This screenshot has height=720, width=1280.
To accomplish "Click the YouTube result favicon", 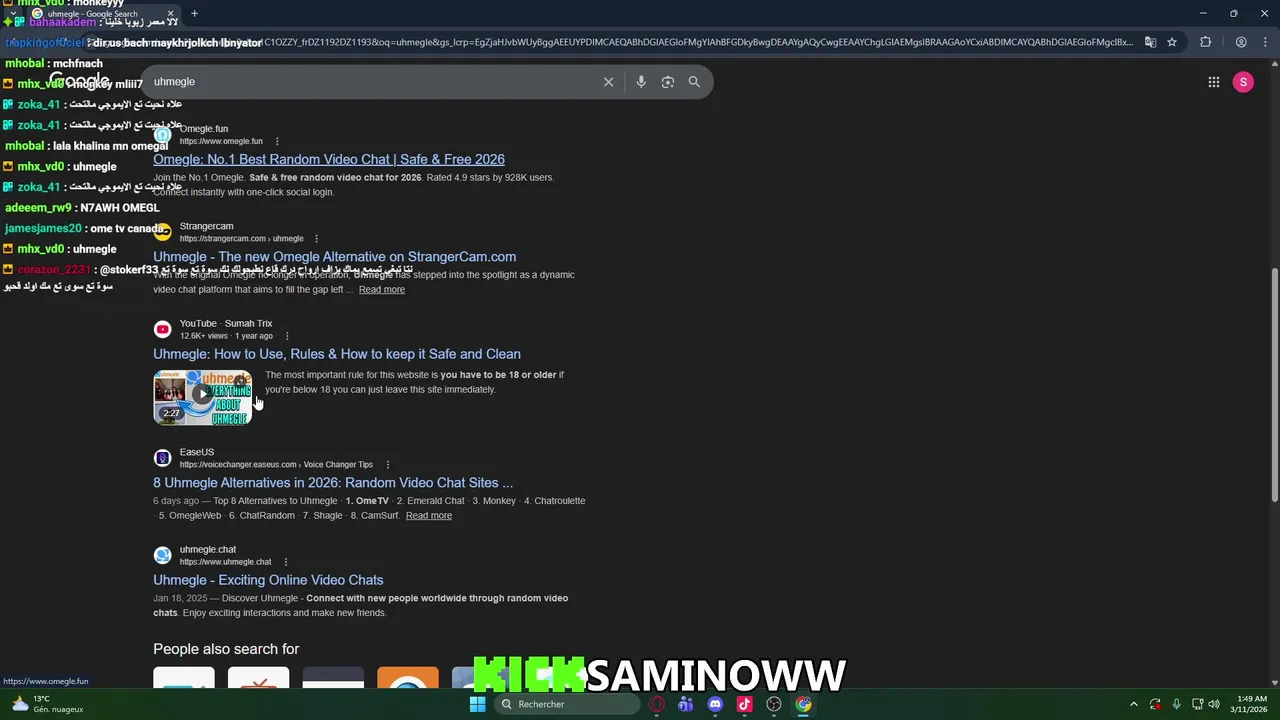I will point(162,329).
